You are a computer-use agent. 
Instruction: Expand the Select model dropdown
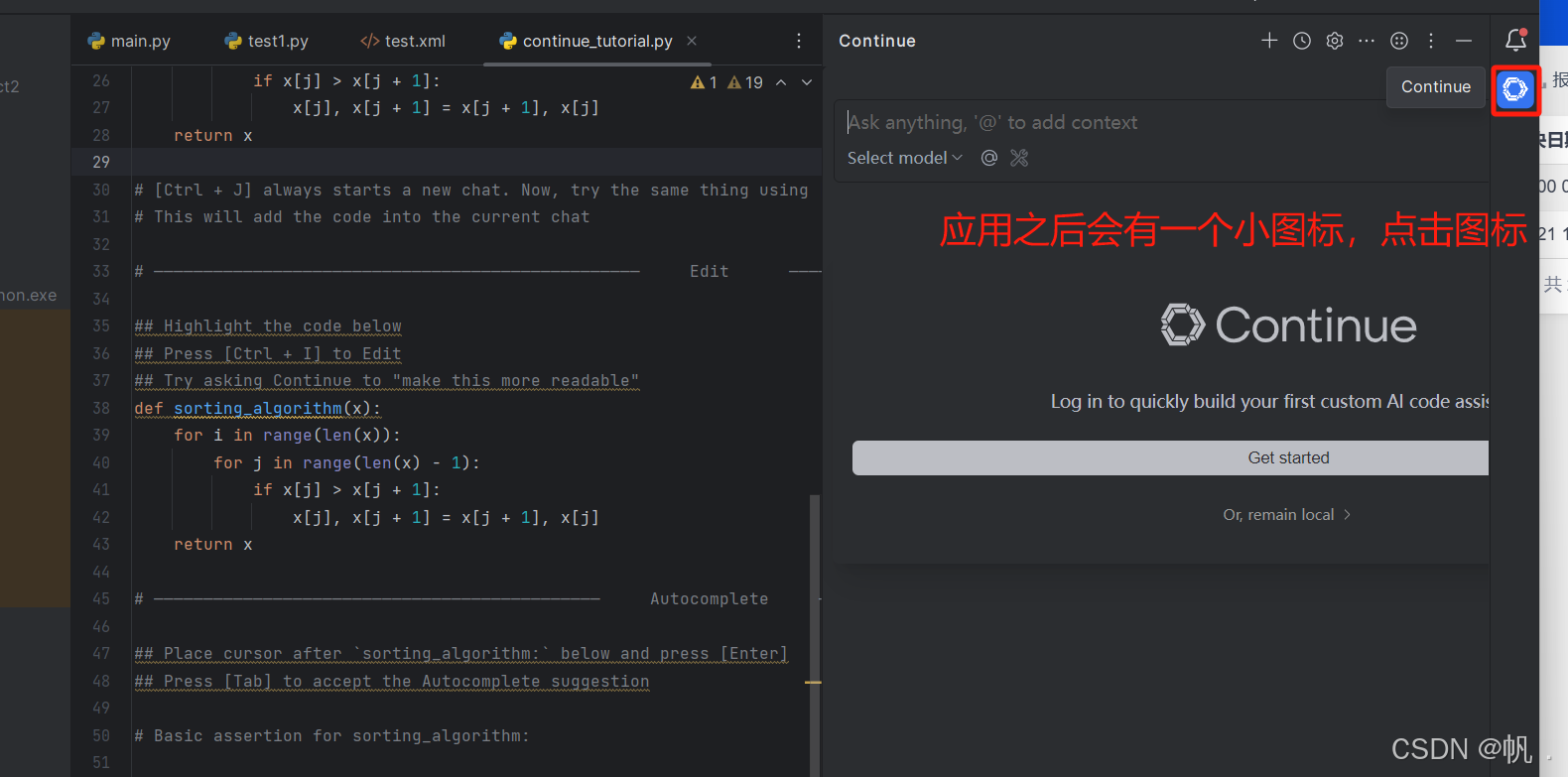[x=904, y=158]
